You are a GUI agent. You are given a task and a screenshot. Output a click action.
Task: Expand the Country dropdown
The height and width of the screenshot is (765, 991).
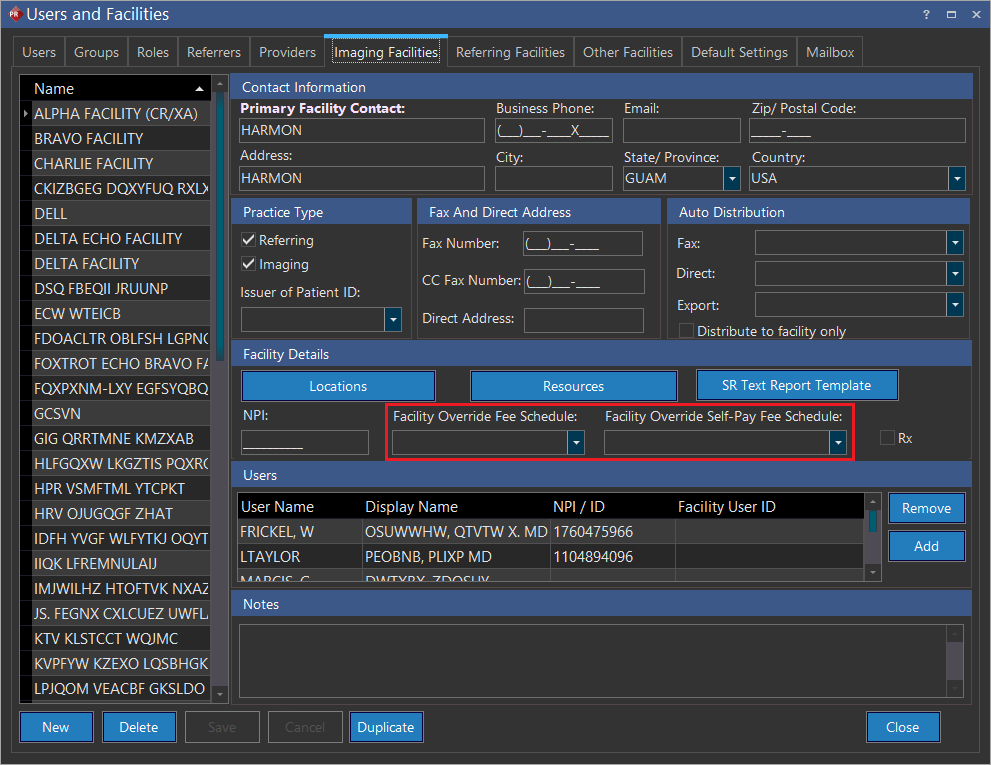[957, 178]
